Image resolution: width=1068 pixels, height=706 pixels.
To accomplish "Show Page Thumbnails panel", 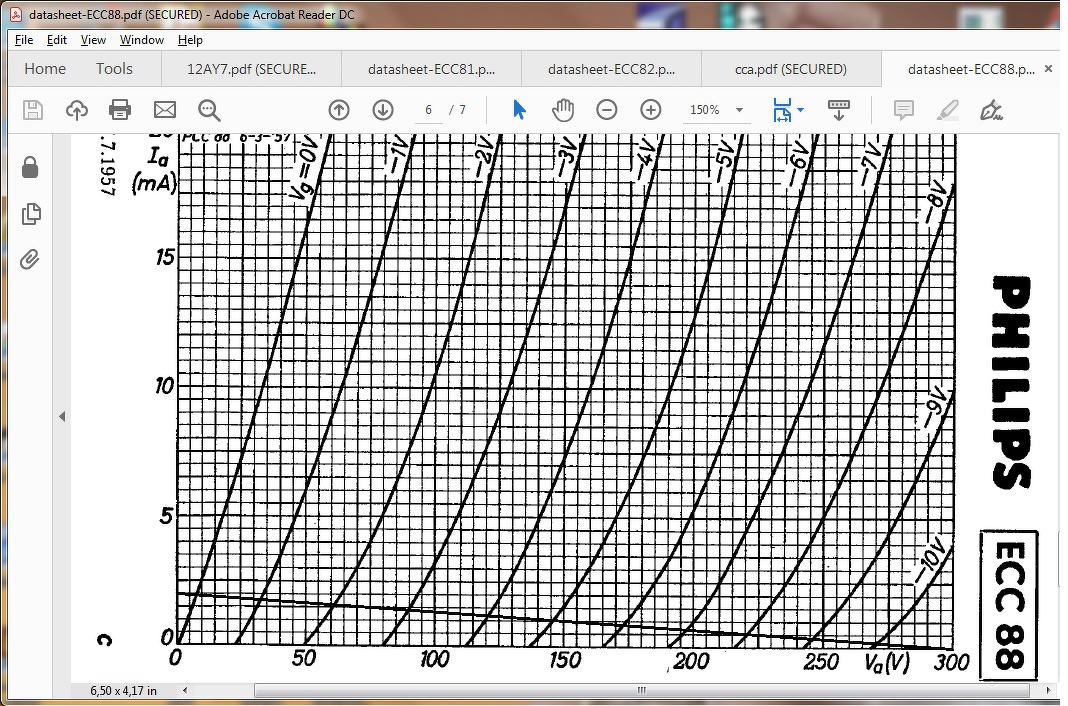I will point(31,214).
